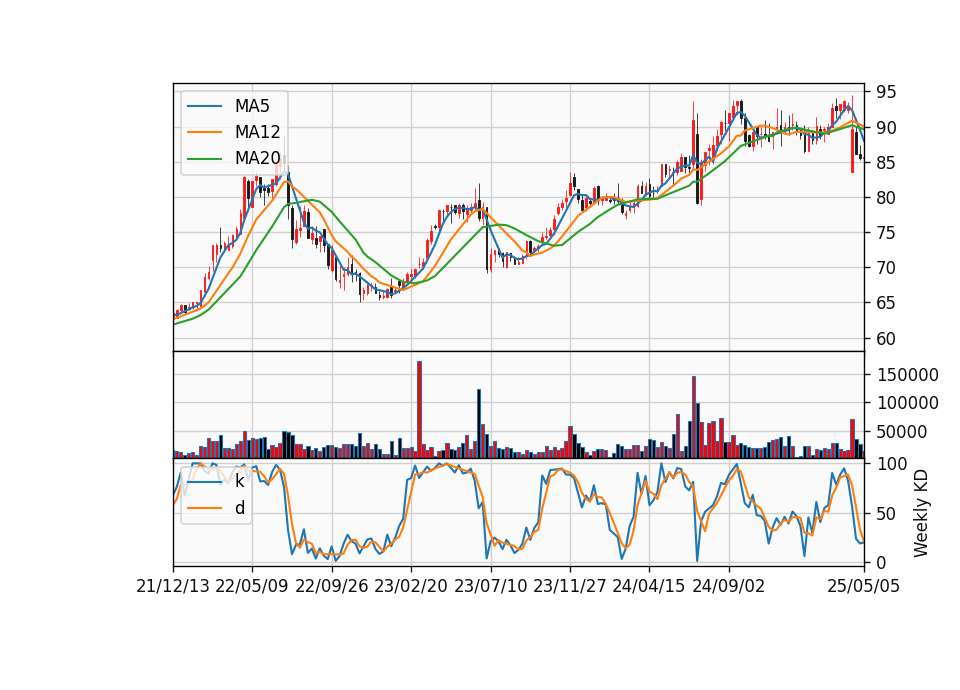This screenshot has height=690, width=960.
Task: Click the 65 price axis label
Action: (885, 302)
